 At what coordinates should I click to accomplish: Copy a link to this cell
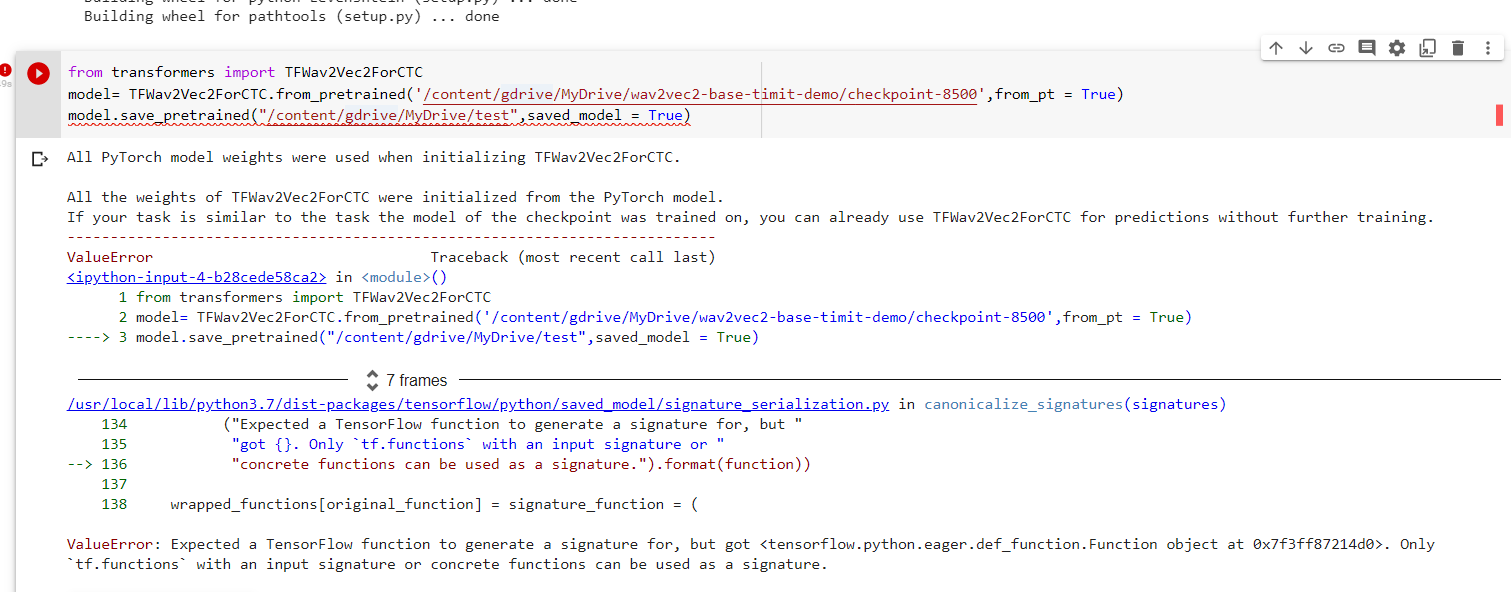click(1336, 48)
